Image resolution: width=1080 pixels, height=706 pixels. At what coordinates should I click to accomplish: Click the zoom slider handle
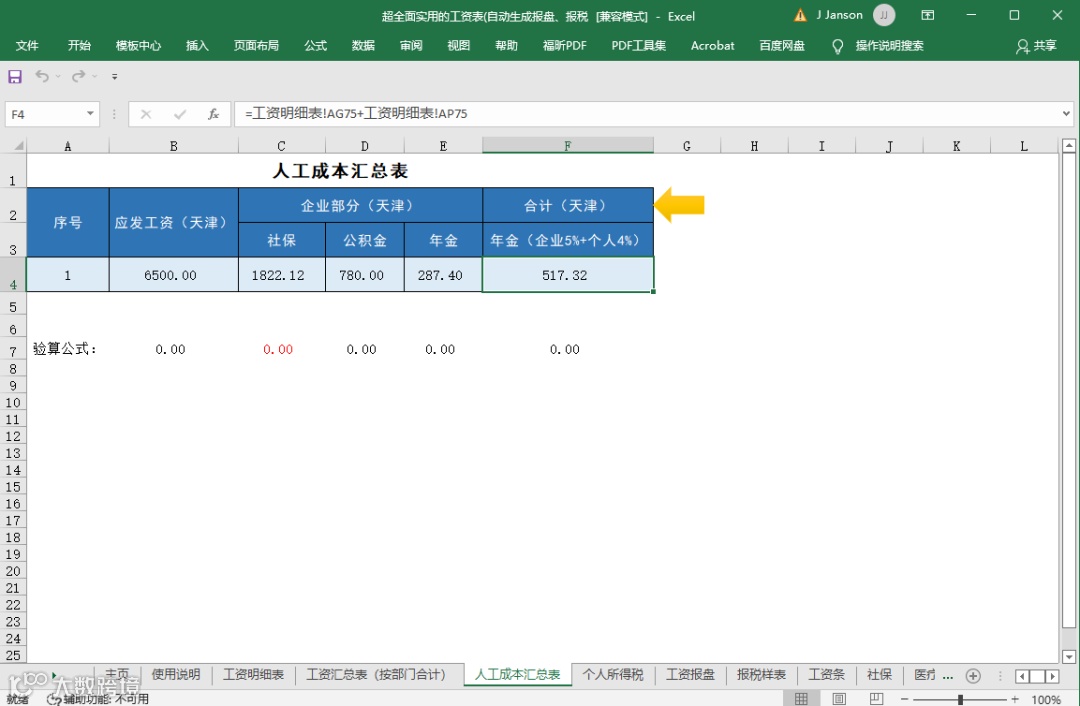pyautogui.click(x=960, y=699)
